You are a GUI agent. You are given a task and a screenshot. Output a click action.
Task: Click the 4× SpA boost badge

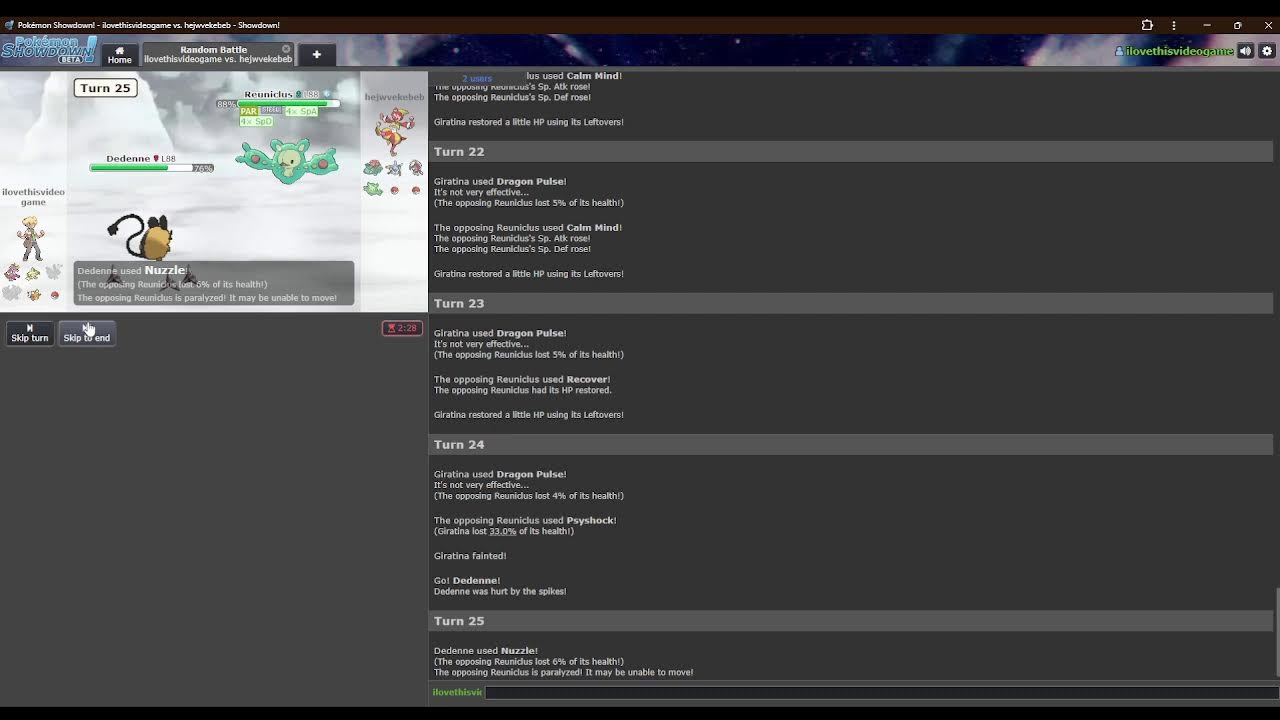tap(301, 111)
